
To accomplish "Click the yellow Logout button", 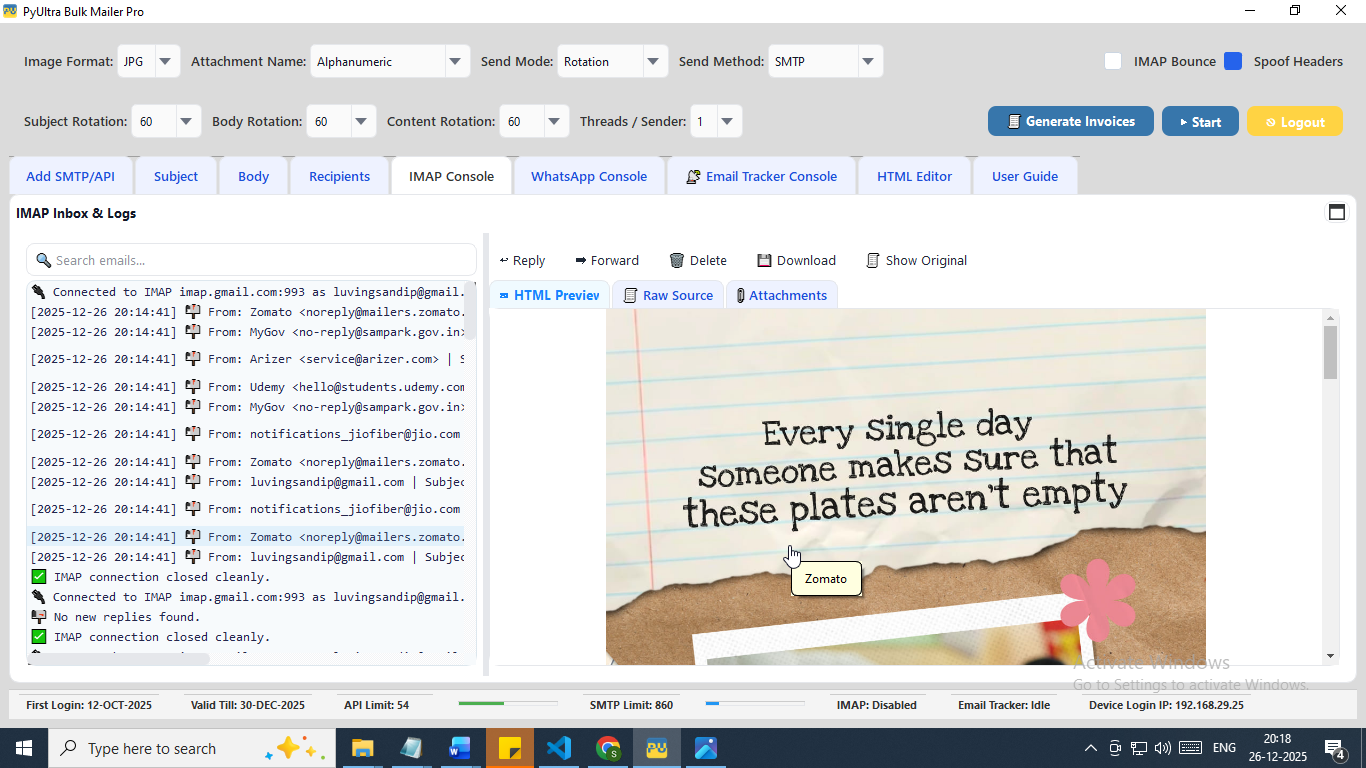I will 1294,121.
